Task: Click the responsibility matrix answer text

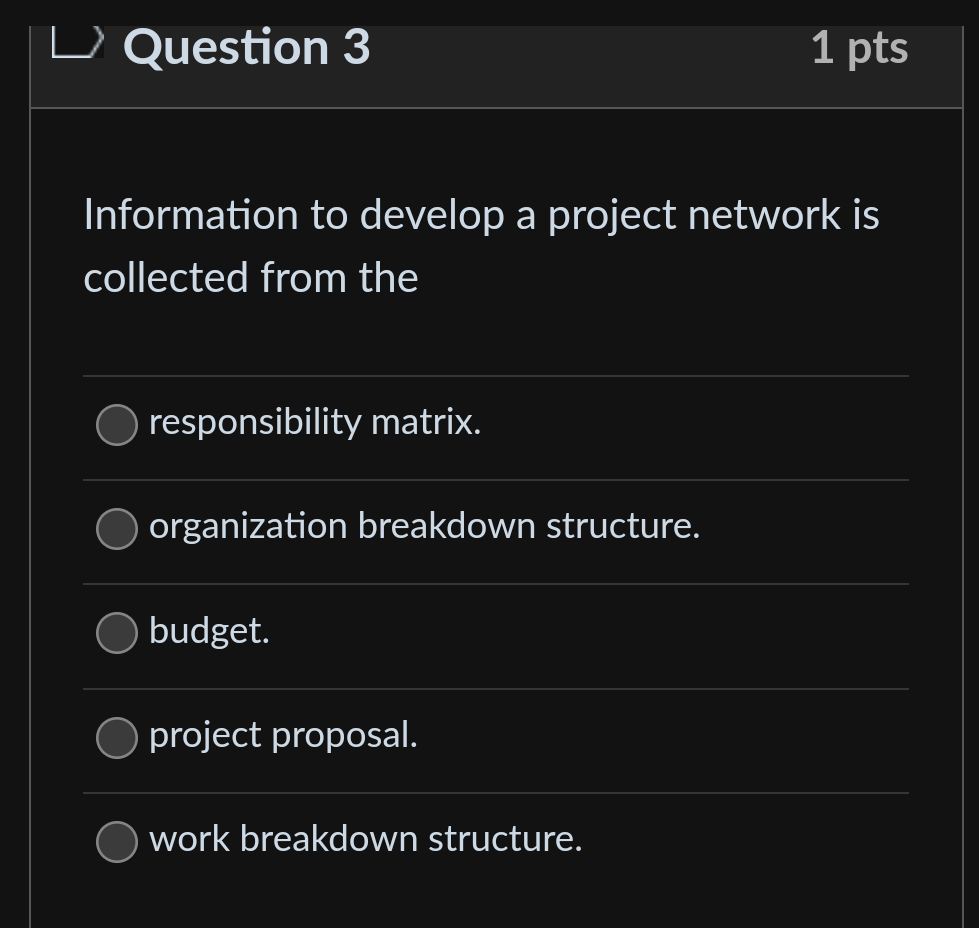Action: (x=315, y=422)
